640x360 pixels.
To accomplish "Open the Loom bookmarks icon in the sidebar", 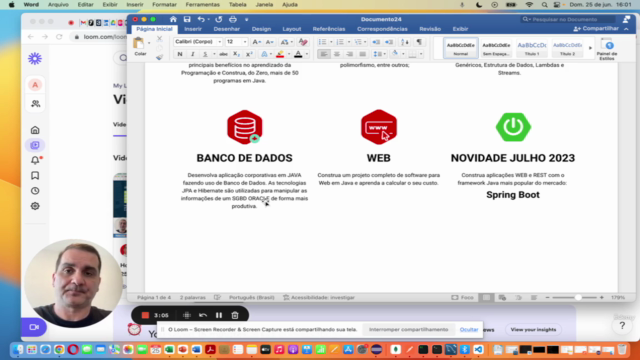I will pyautogui.click(x=35, y=176).
